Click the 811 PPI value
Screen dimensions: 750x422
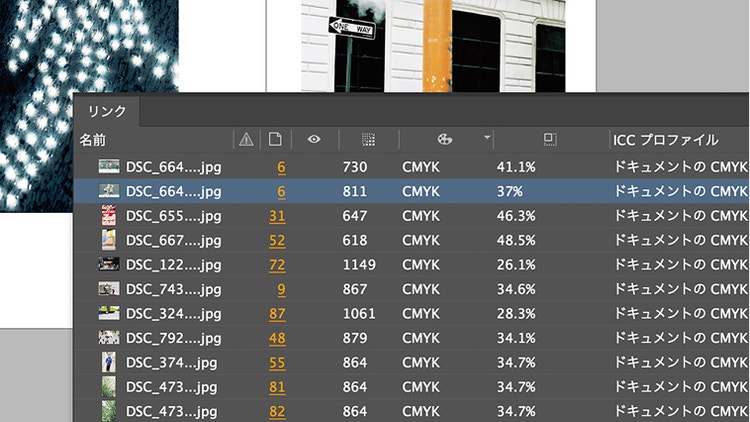pyautogui.click(x=355, y=191)
